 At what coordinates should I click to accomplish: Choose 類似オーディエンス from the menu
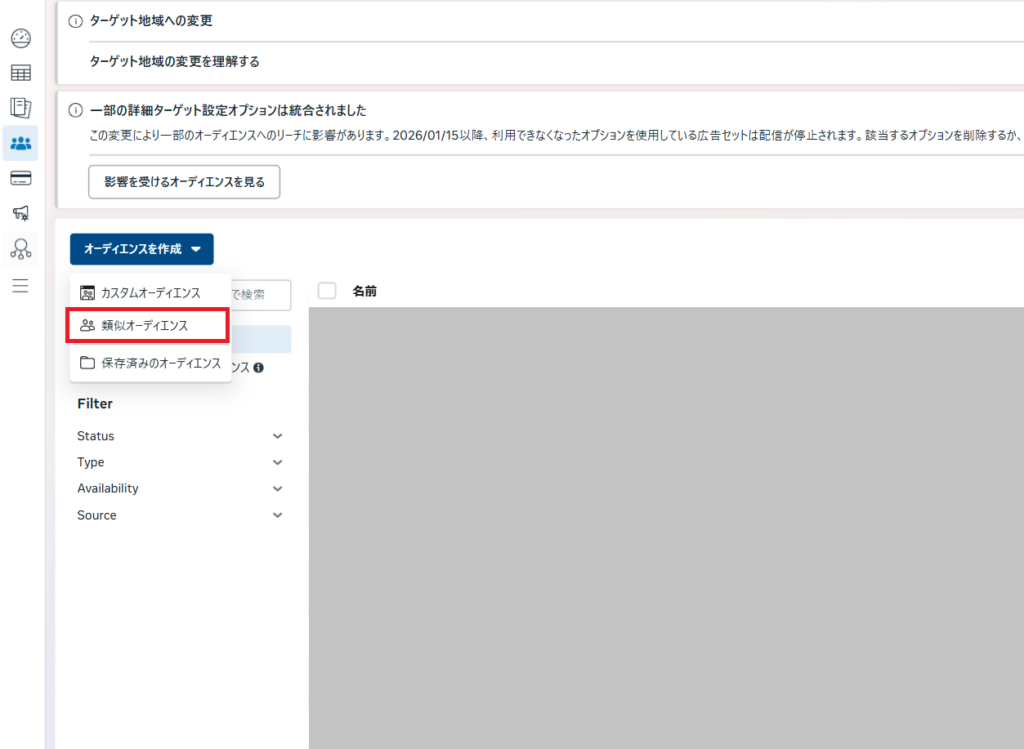pos(148,325)
